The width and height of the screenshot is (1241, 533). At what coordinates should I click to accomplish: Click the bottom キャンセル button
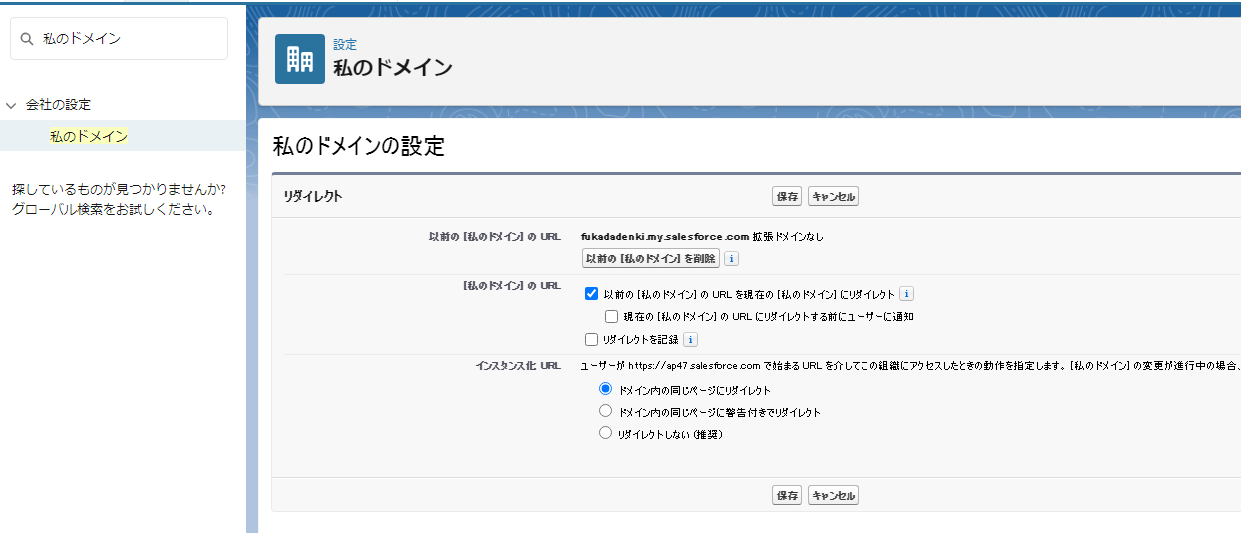tap(833, 495)
